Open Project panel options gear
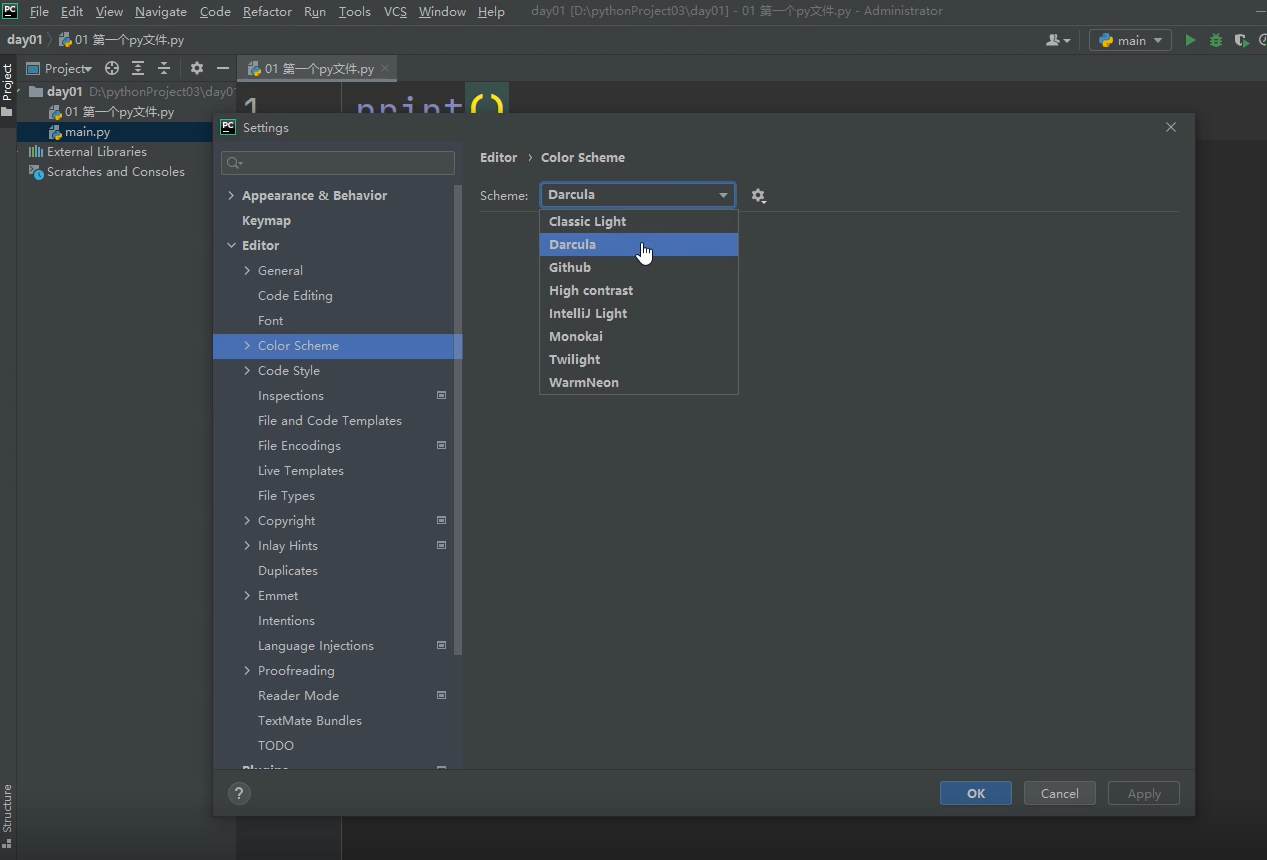The image size is (1267, 860). coord(197,68)
